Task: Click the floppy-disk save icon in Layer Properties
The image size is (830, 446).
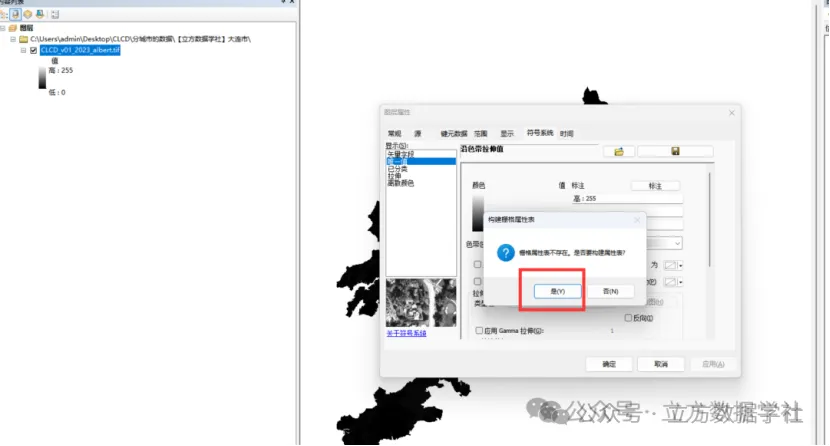Action: coord(675,151)
